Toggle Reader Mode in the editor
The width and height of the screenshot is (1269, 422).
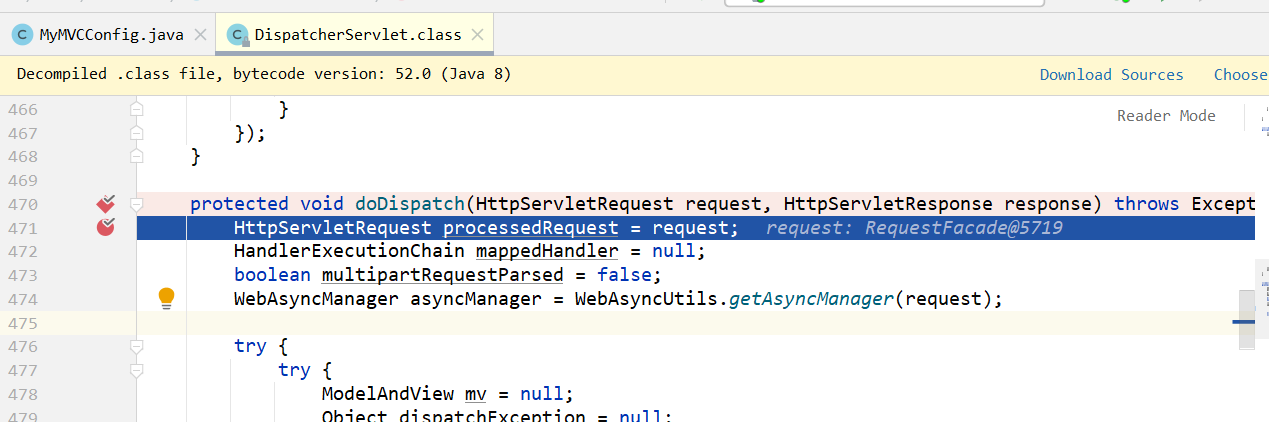tap(1166, 116)
